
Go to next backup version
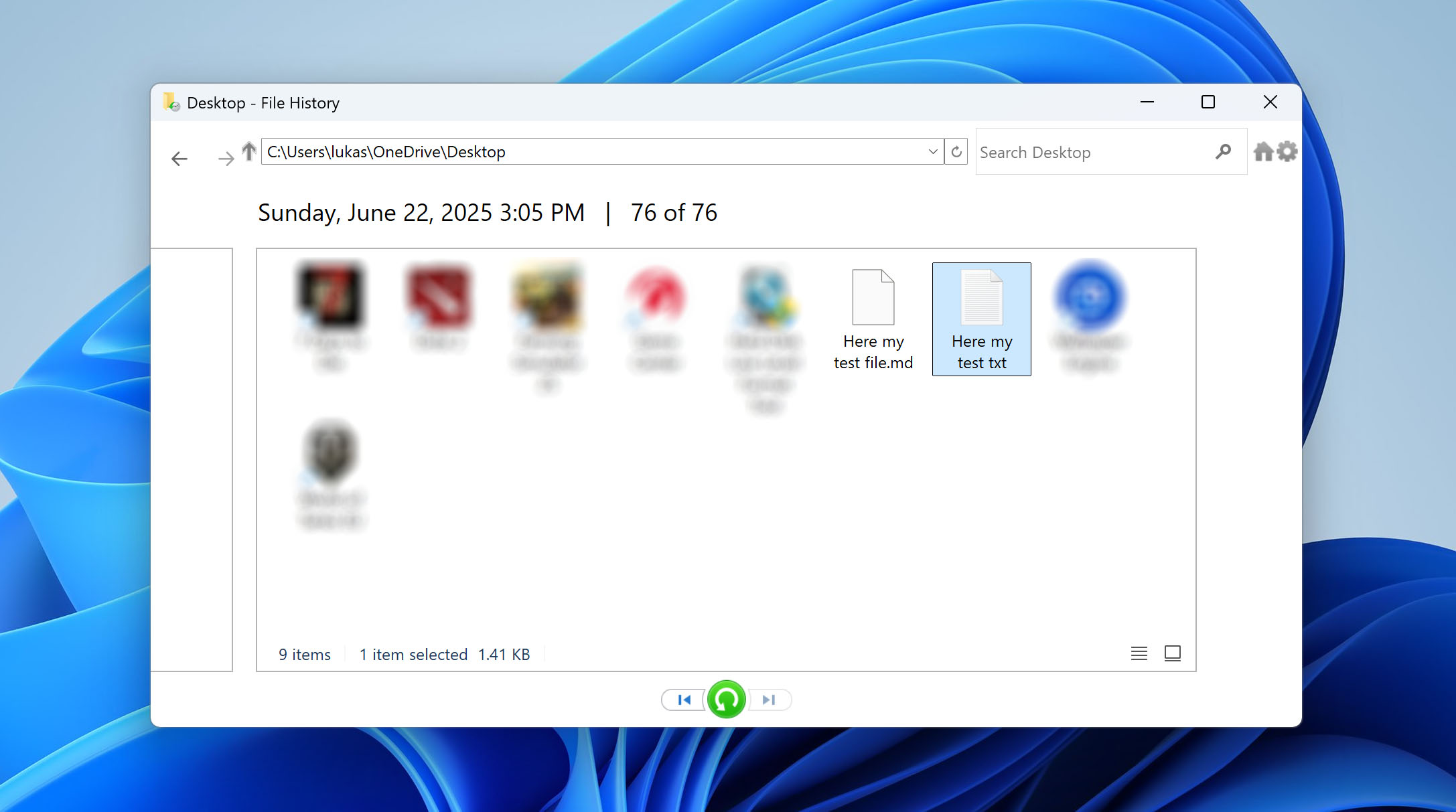click(770, 700)
